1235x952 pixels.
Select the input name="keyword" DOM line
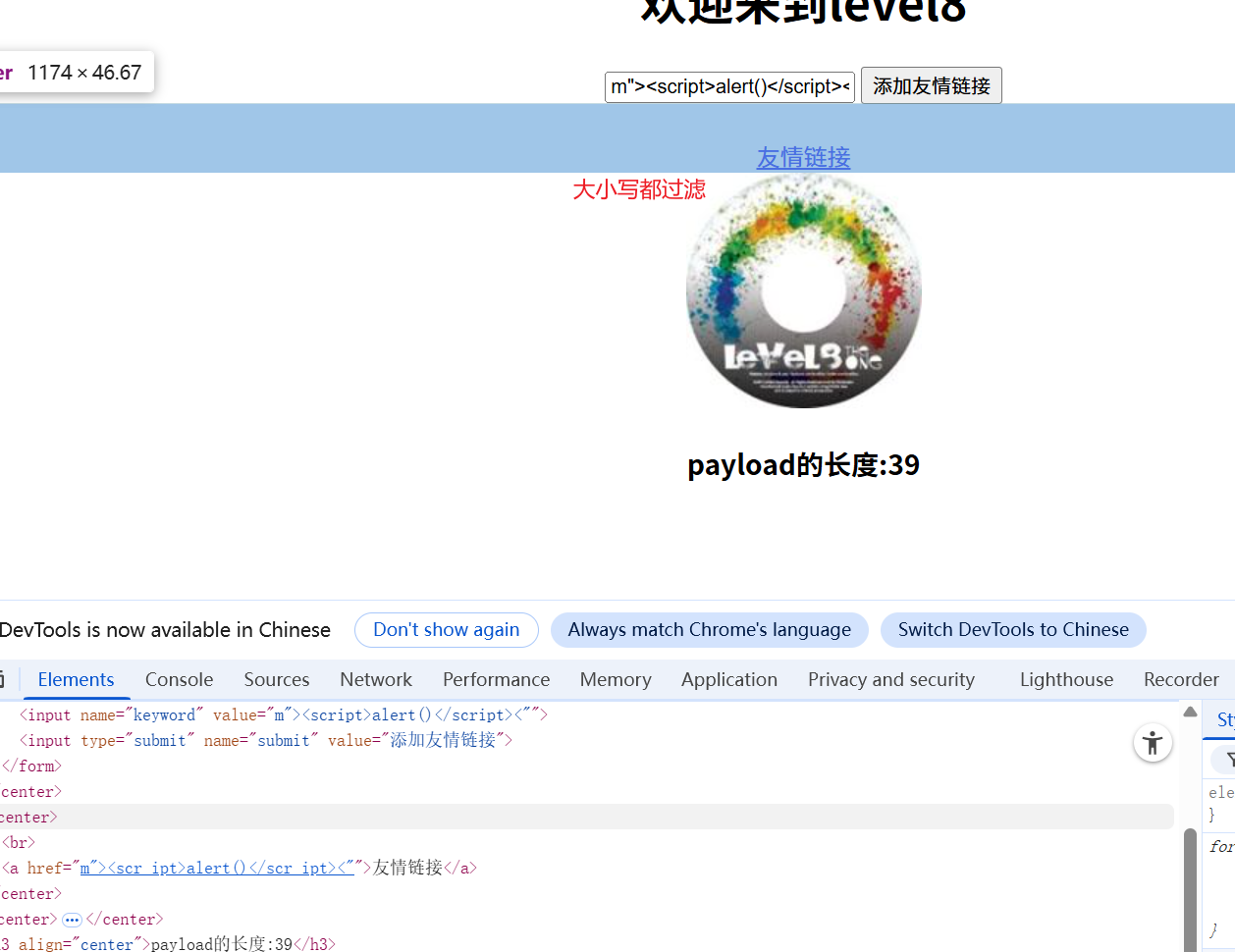point(284,714)
